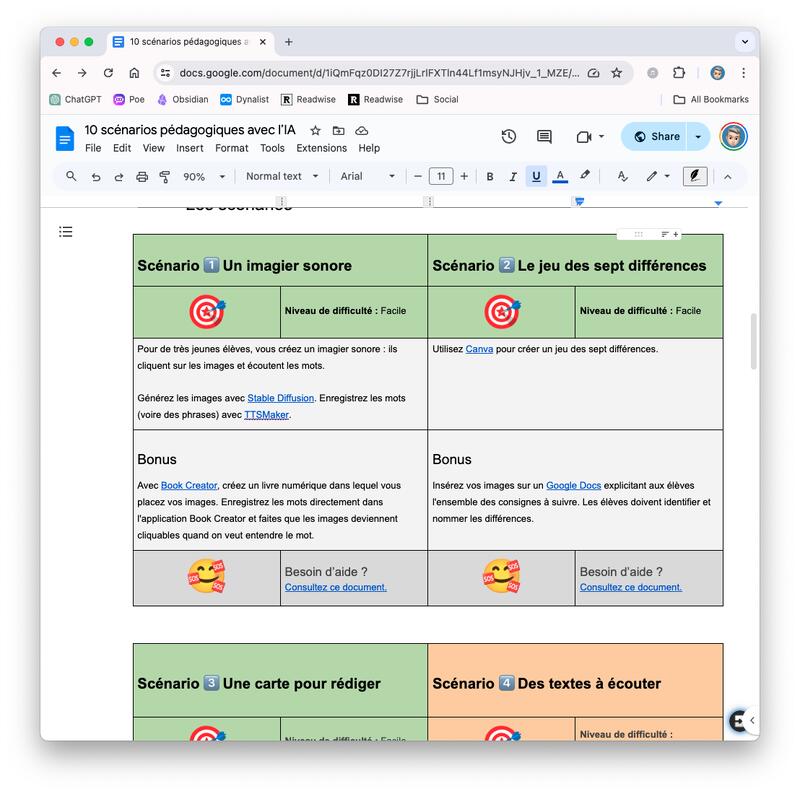This screenshot has width=800, height=794.
Task: Open Chrome three-dot menu
Action: pos(743,73)
